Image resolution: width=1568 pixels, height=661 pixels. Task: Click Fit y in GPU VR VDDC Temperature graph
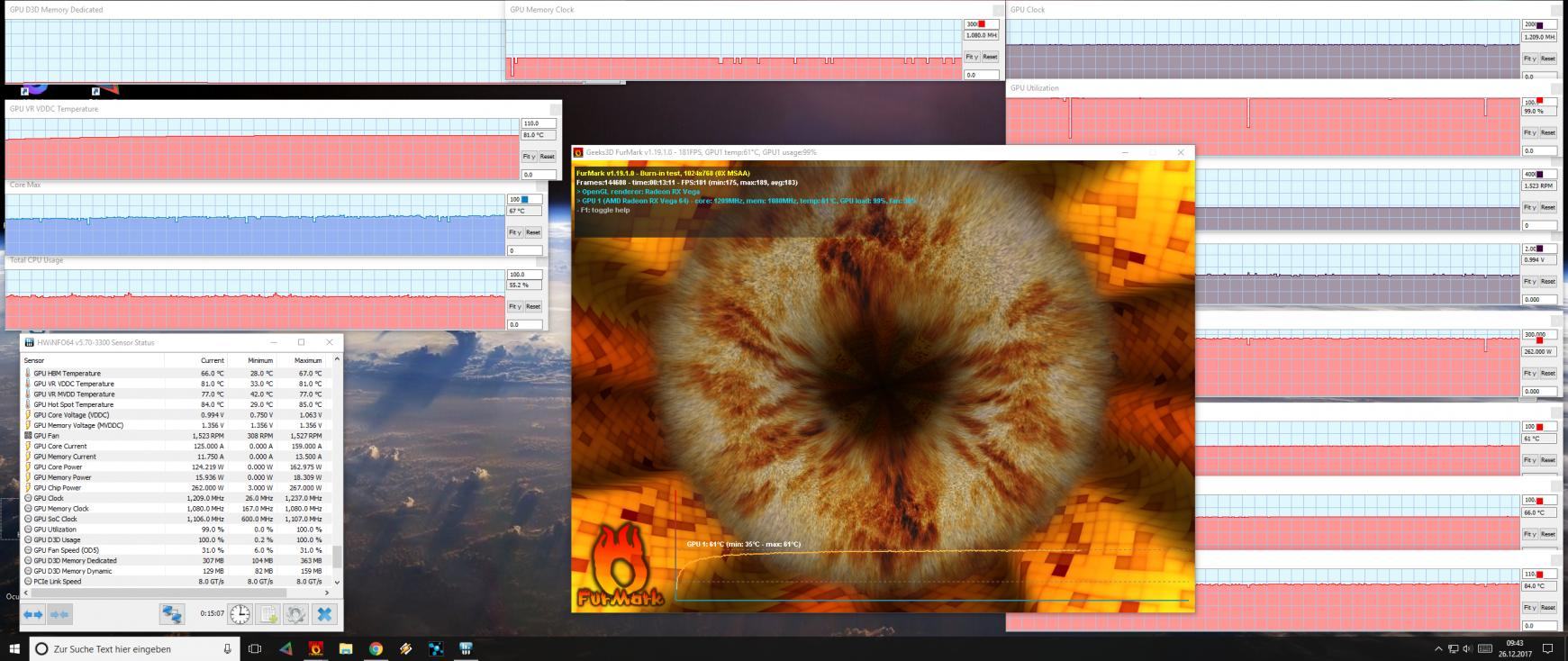click(529, 157)
